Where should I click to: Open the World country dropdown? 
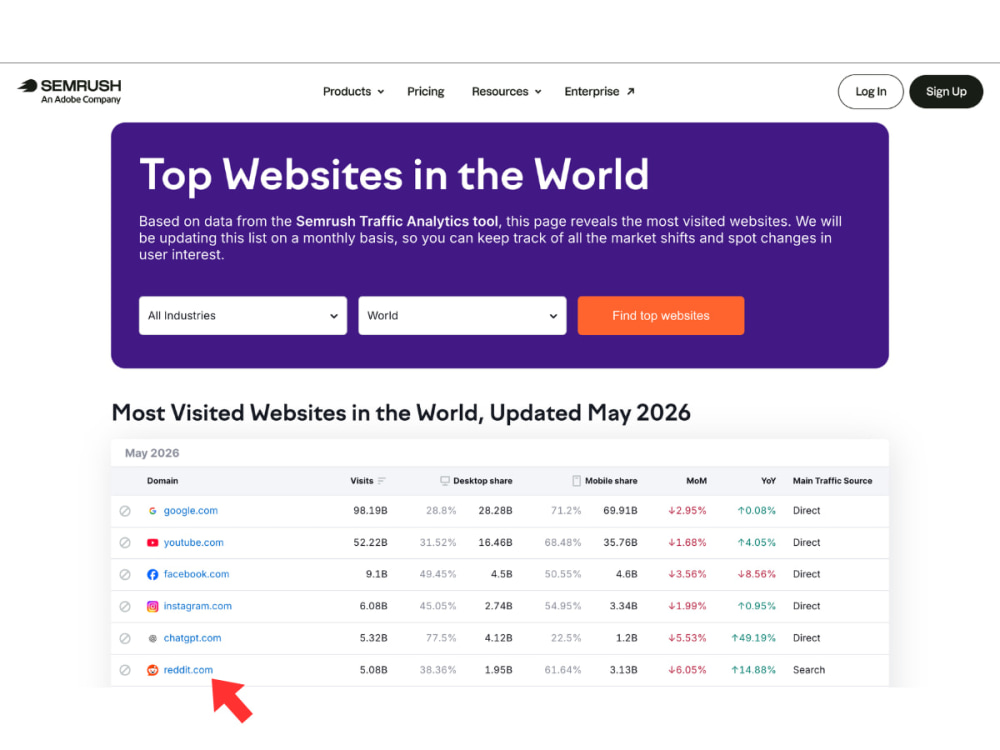point(462,316)
